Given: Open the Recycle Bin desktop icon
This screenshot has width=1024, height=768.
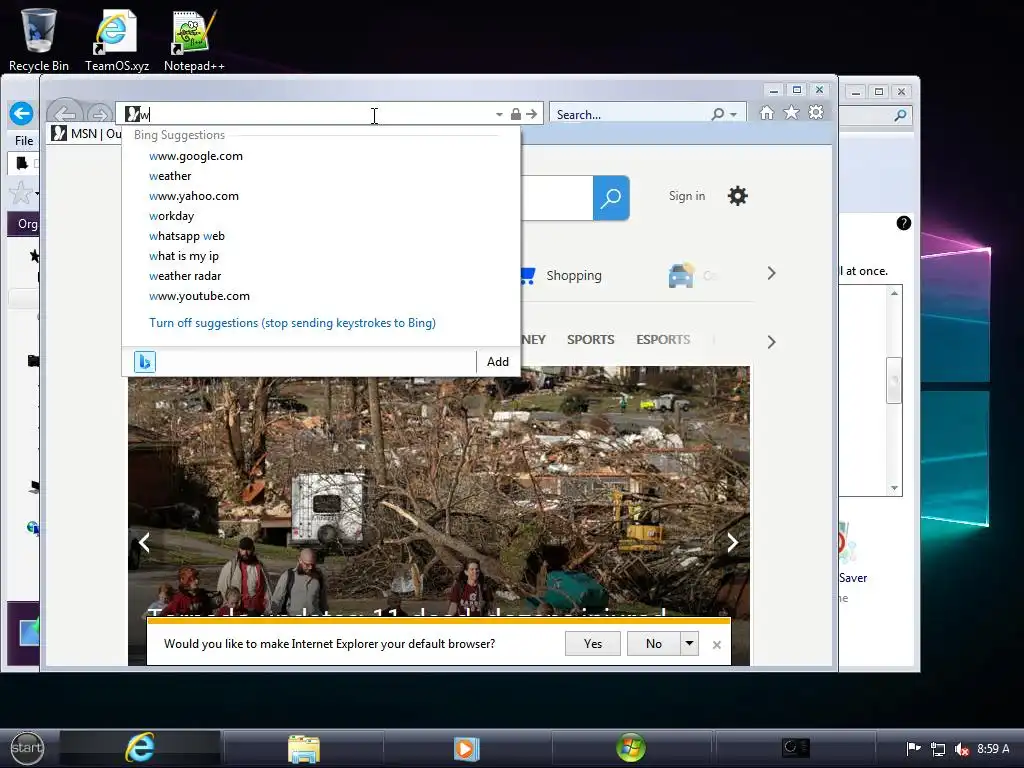Looking at the screenshot, I should click(x=38, y=39).
